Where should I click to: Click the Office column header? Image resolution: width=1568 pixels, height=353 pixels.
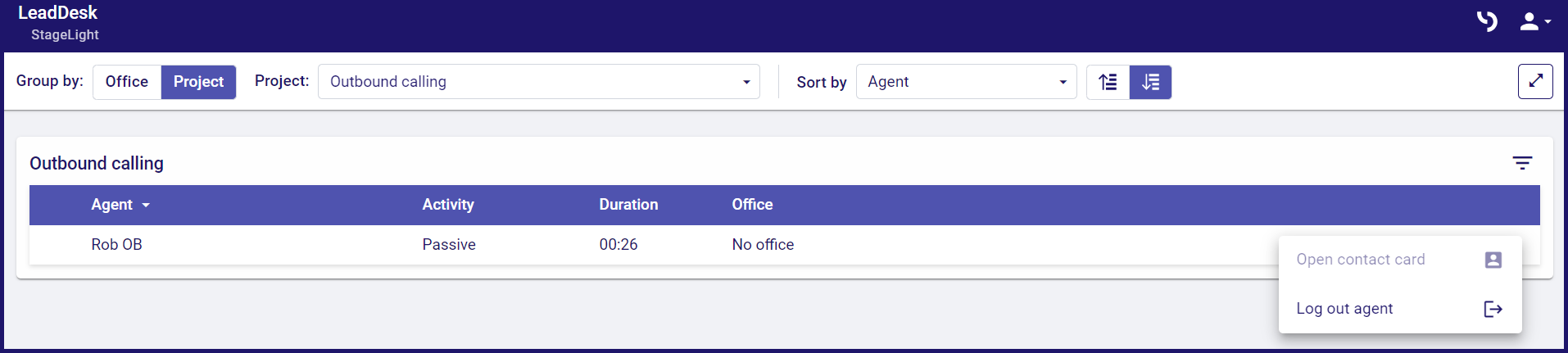pyautogui.click(x=752, y=205)
